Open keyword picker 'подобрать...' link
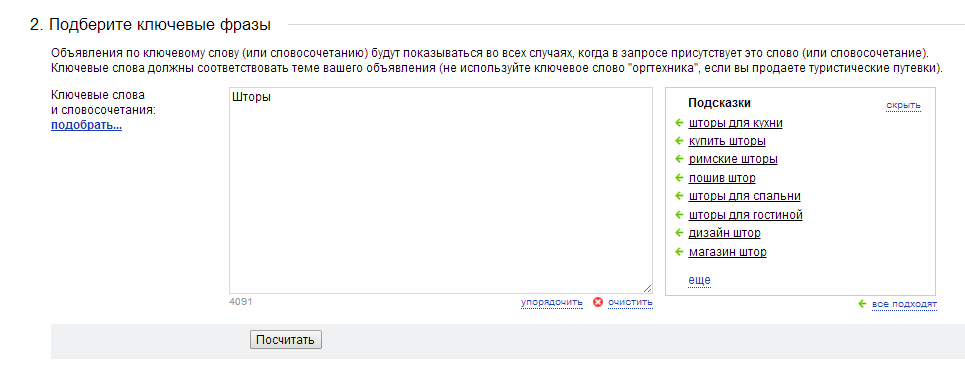965x372 pixels. point(86,126)
